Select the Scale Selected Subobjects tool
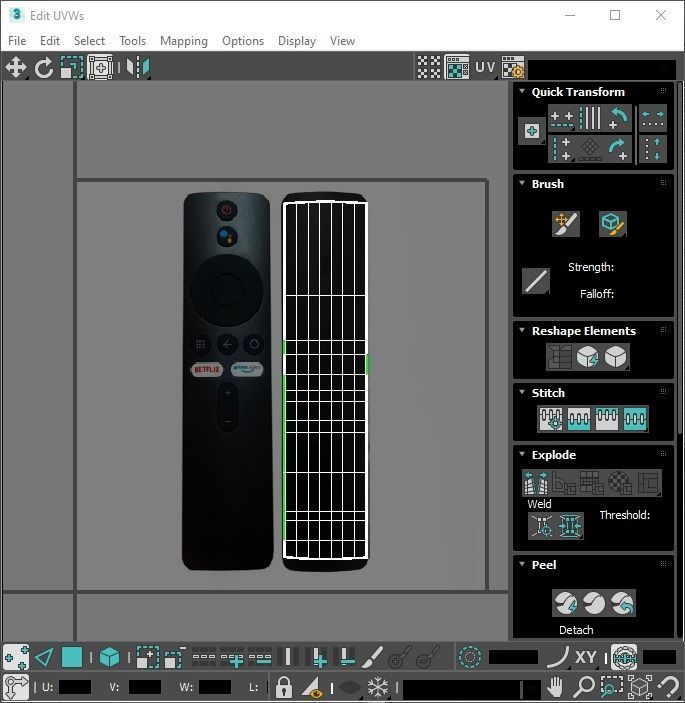 [x=72, y=68]
